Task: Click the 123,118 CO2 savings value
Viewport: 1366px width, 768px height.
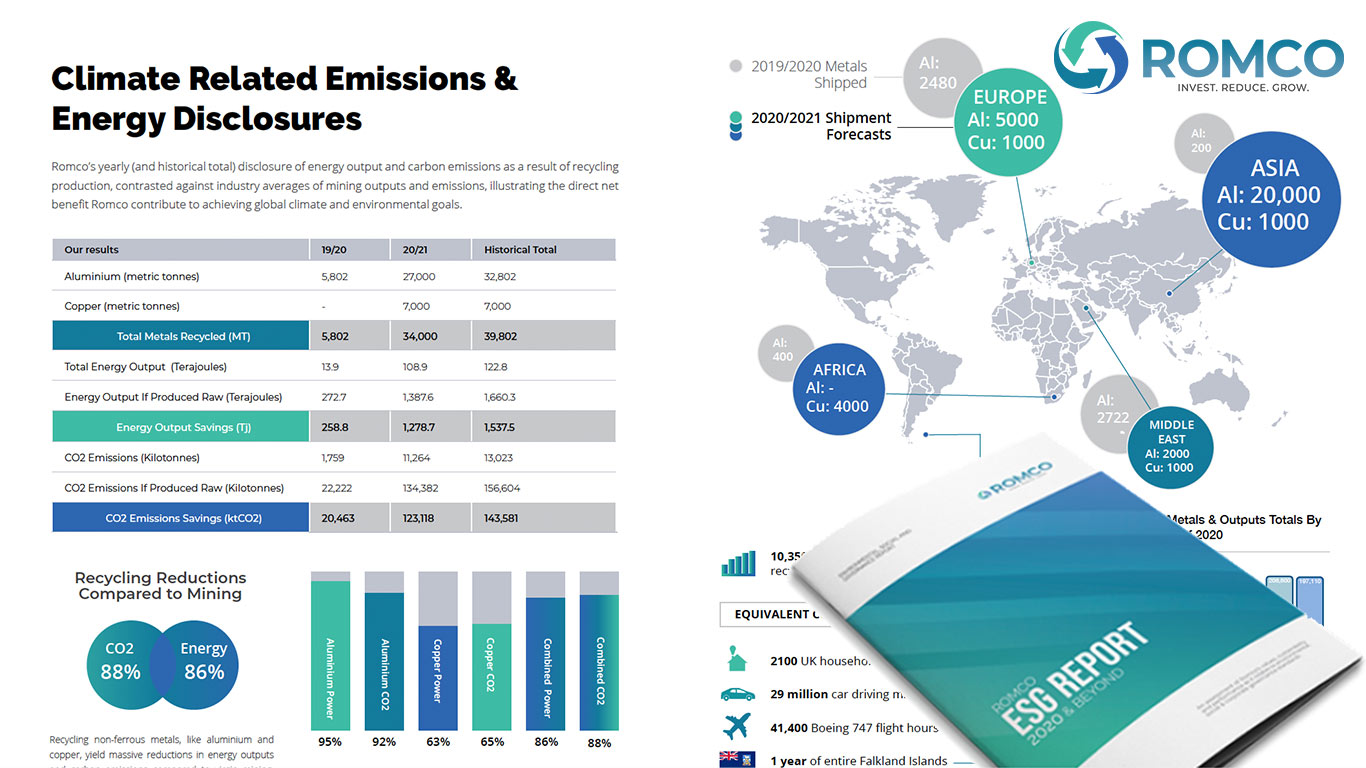Action: [x=422, y=518]
